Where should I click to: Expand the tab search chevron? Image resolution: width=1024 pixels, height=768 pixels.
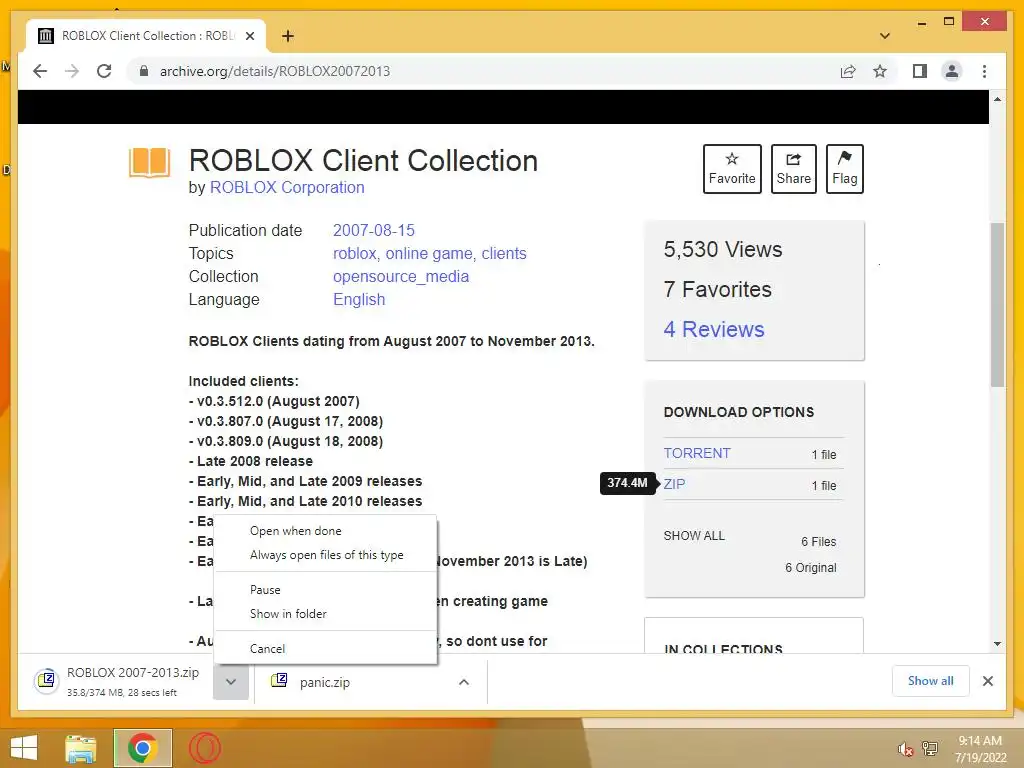coord(885,36)
